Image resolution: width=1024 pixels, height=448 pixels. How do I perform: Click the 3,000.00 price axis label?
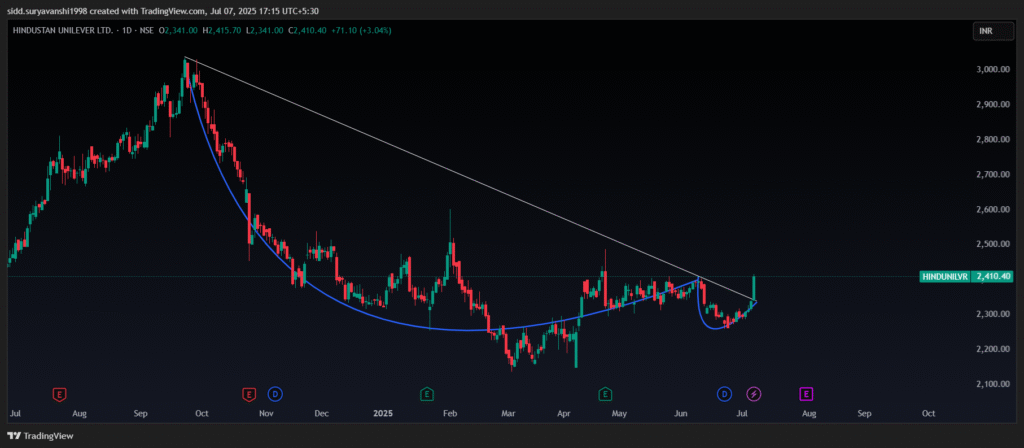[993, 70]
